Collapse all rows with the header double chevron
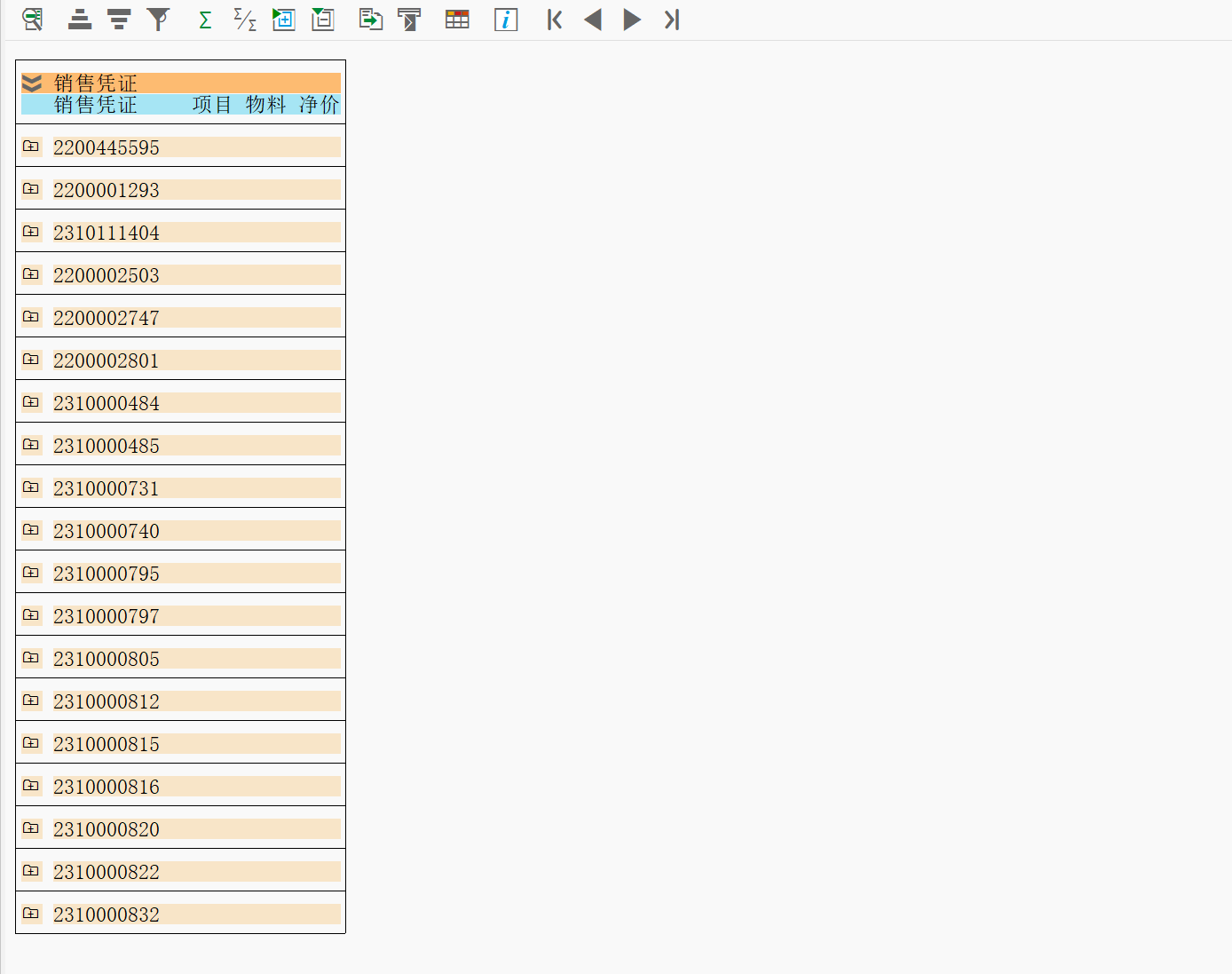 click(34, 83)
